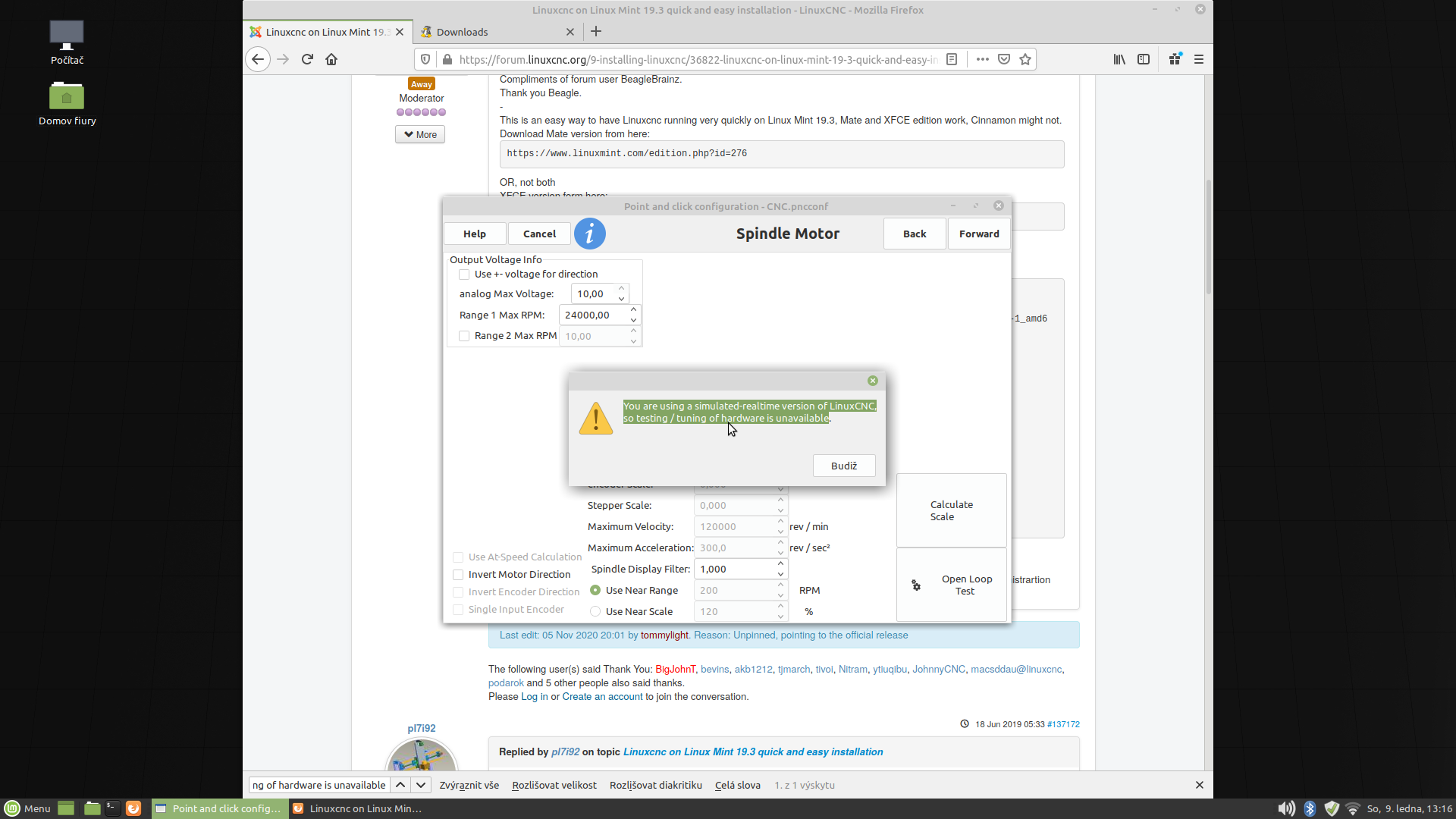Open Help in pncconf
The width and height of the screenshot is (1456, 819).
pos(475,234)
